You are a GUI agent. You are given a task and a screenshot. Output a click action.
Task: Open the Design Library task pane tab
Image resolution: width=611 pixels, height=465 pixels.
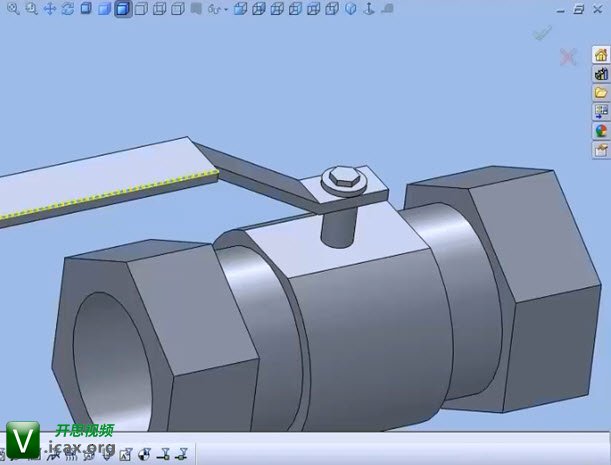601,73
